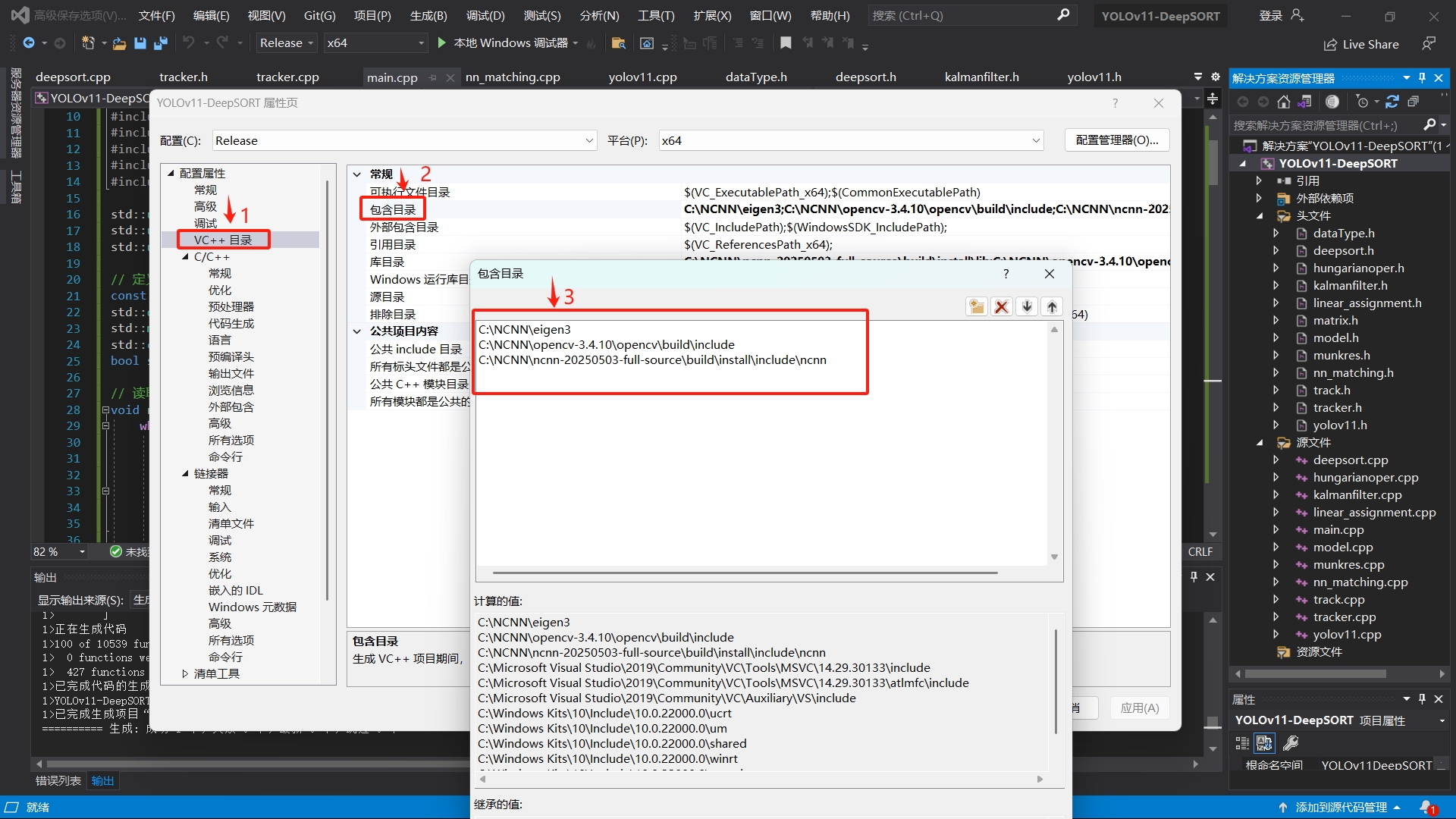The width and height of the screenshot is (1456, 819).
Task: Click the Home icon in Solution Explorer toolbar
Action: (x=1283, y=102)
